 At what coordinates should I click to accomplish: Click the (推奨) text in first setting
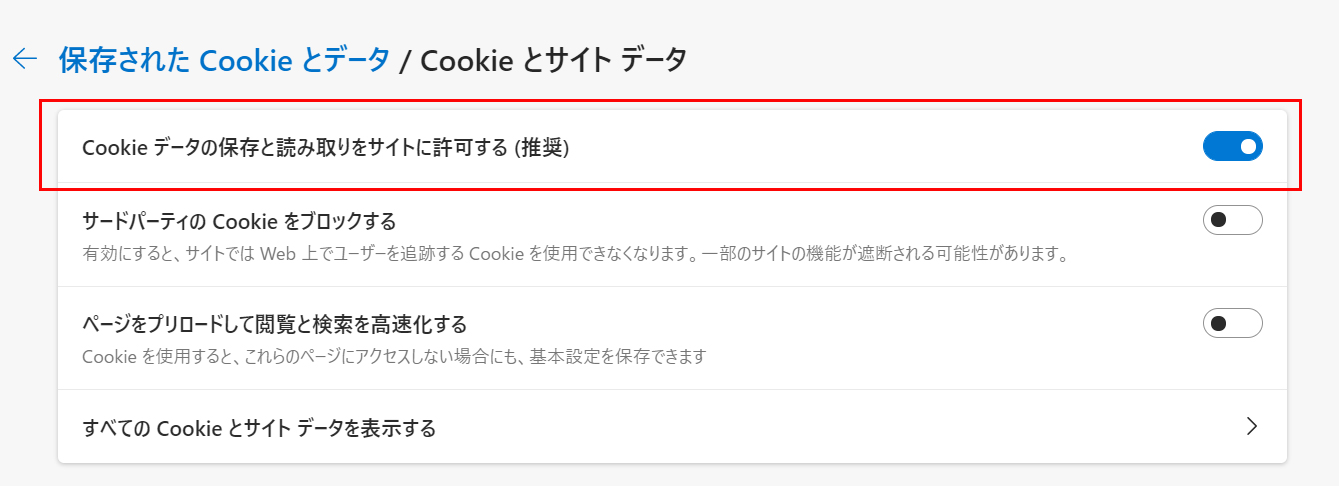click(x=541, y=148)
